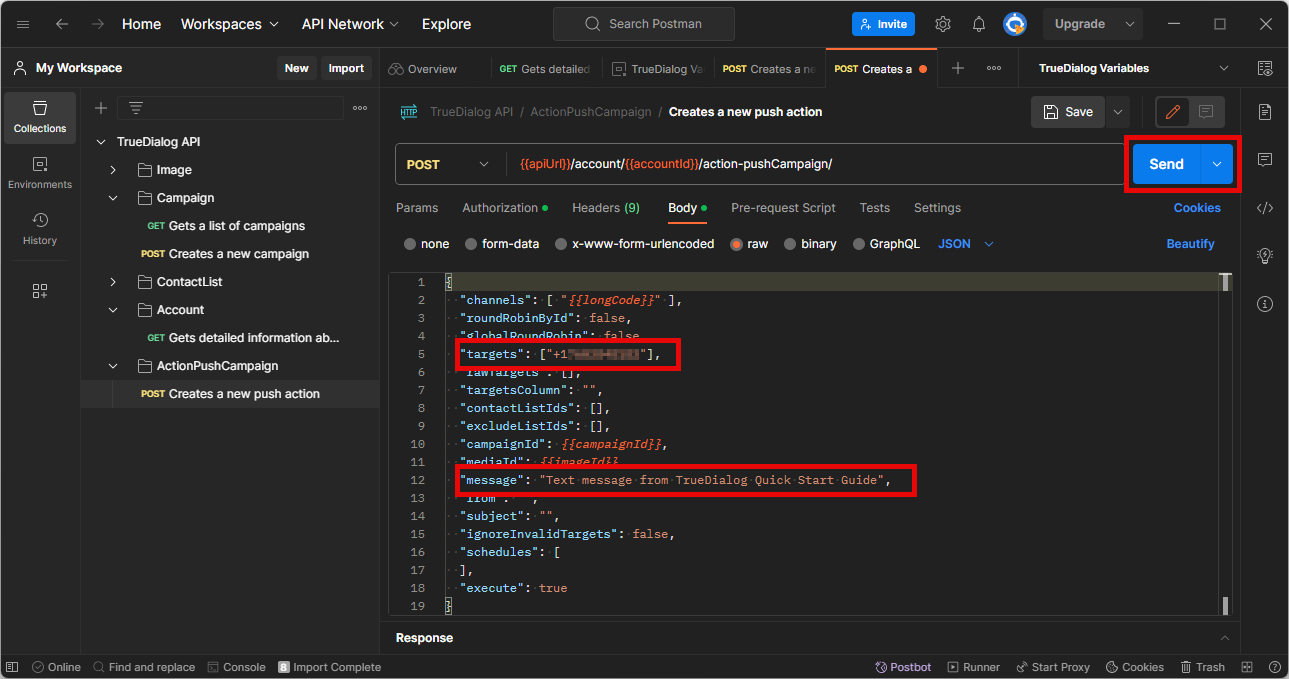Collapse the Campaign folder
The width and height of the screenshot is (1289, 679).
pyautogui.click(x=113, y=198)
